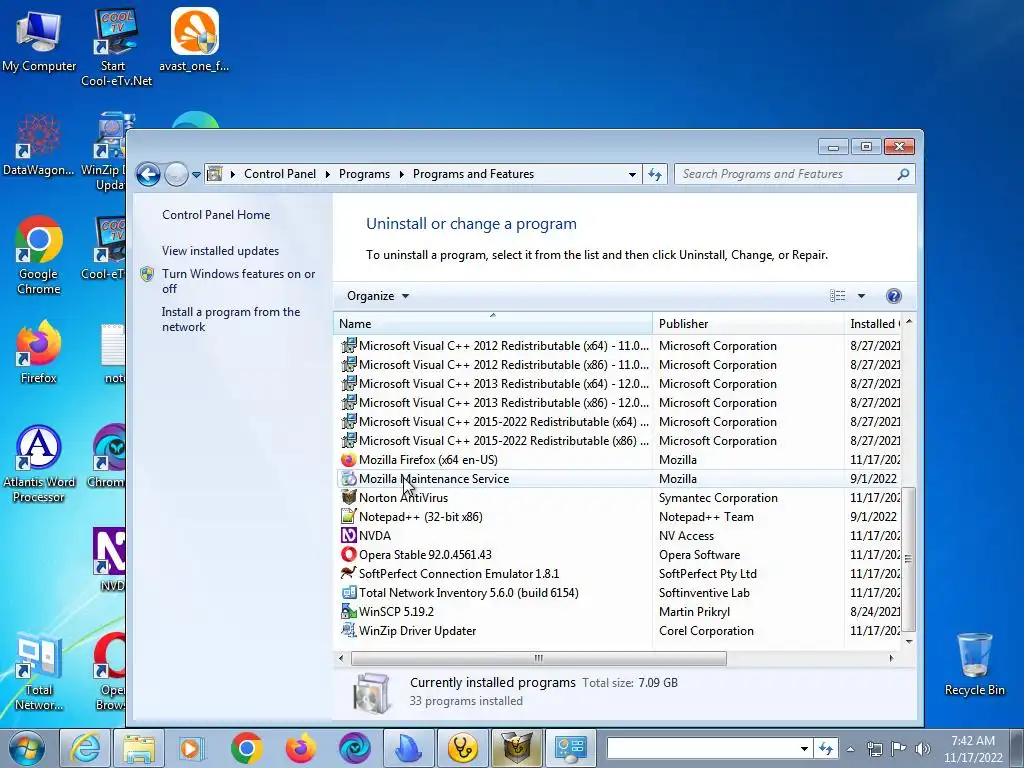Screen dimensions: 1024x768
Task: Select Opera Stable 92.0.4561.43 entry
Action: 619,554
